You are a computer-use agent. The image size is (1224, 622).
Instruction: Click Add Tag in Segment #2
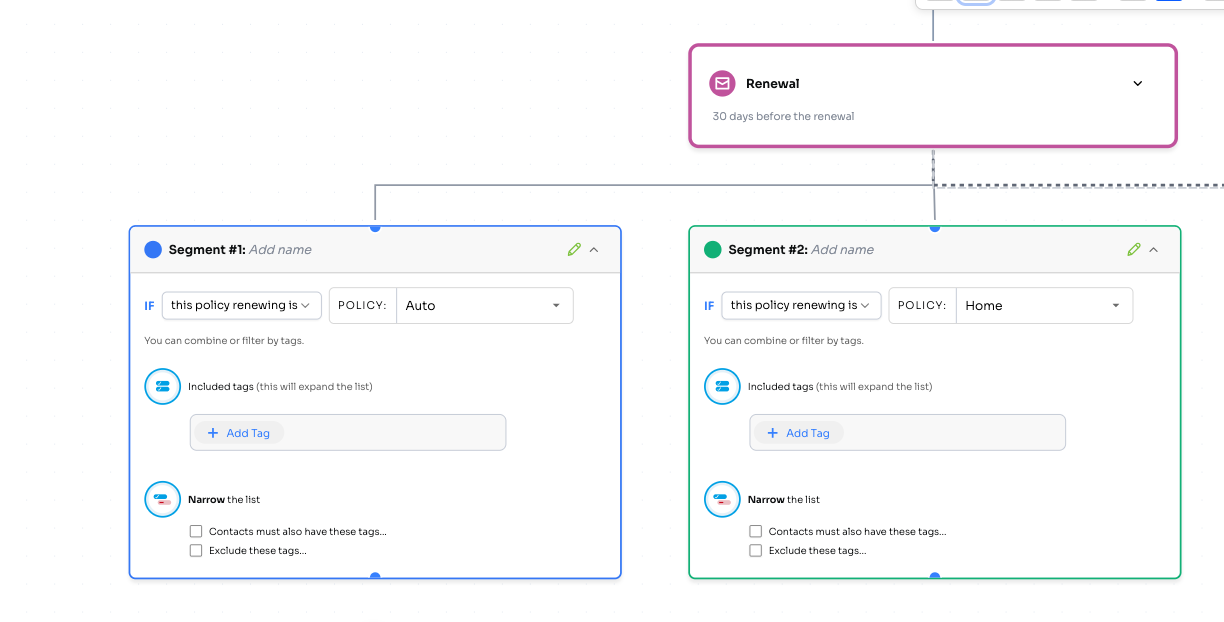(x=799, y=433)
